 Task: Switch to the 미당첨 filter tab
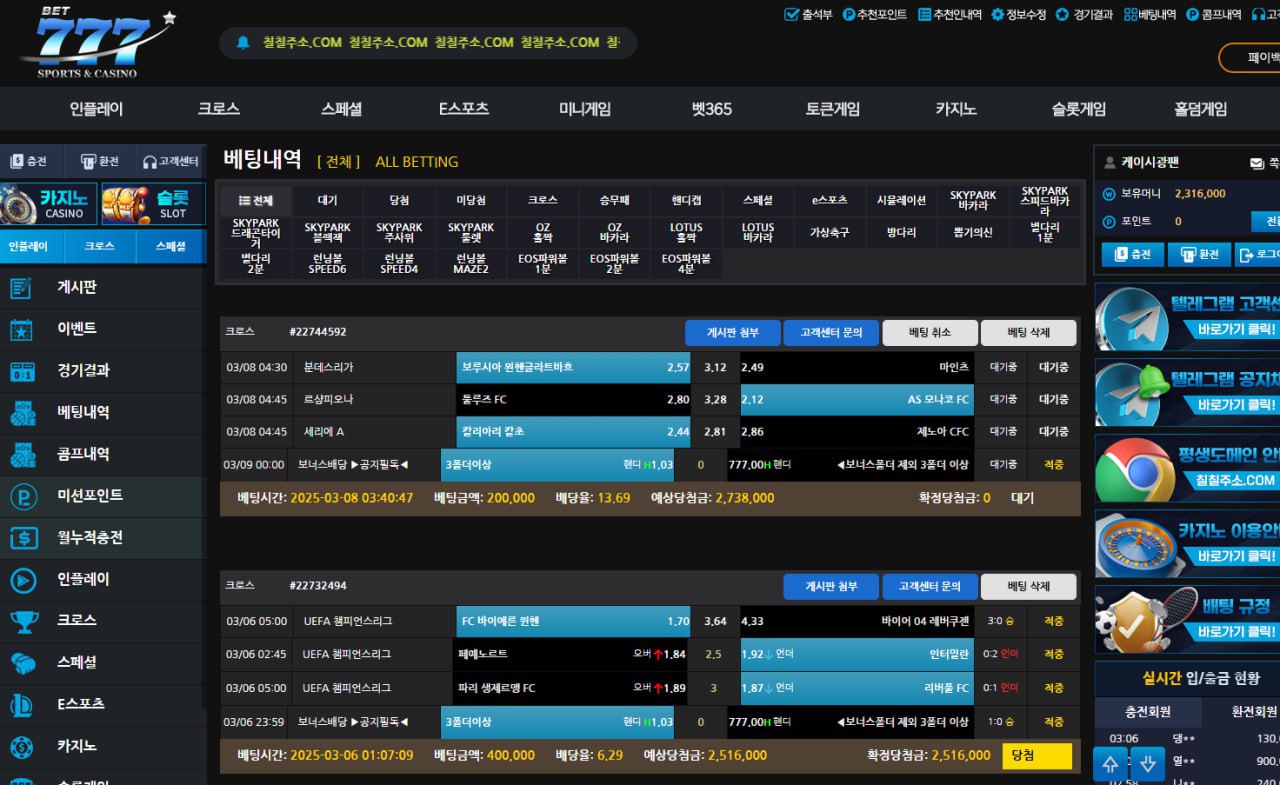point(471,200)
